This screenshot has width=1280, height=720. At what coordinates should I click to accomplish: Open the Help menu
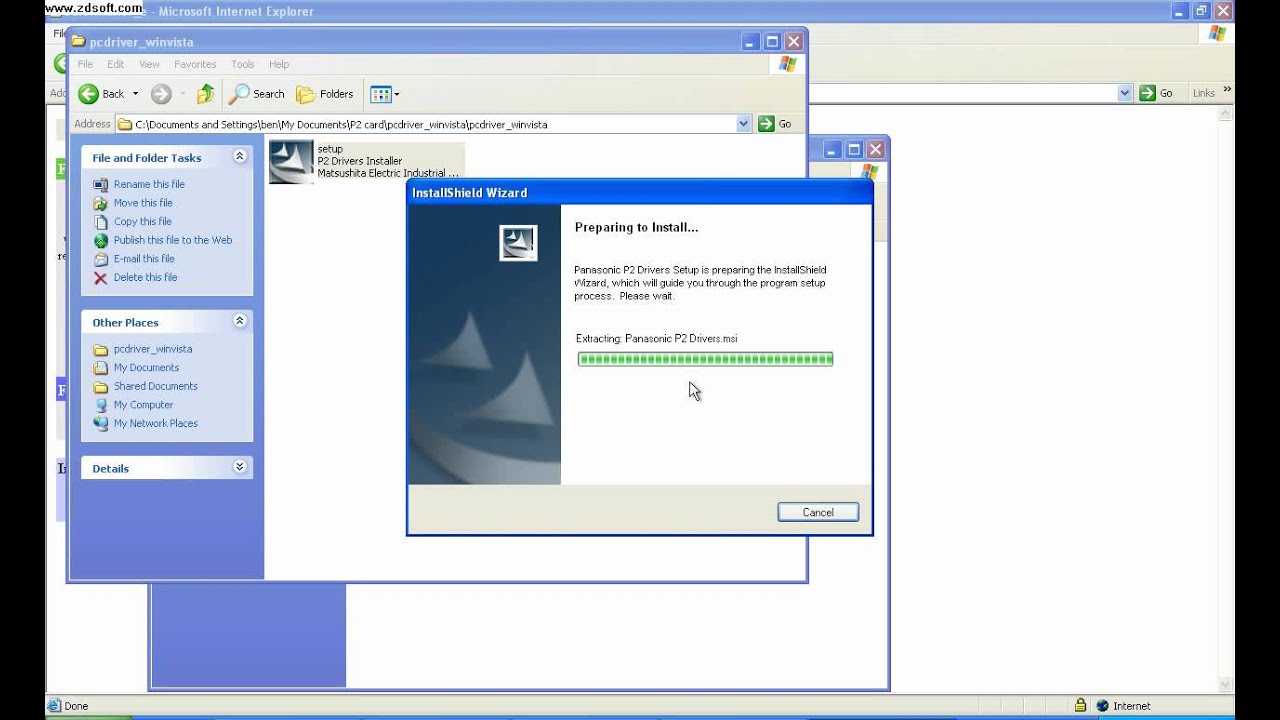click(279, 64)
